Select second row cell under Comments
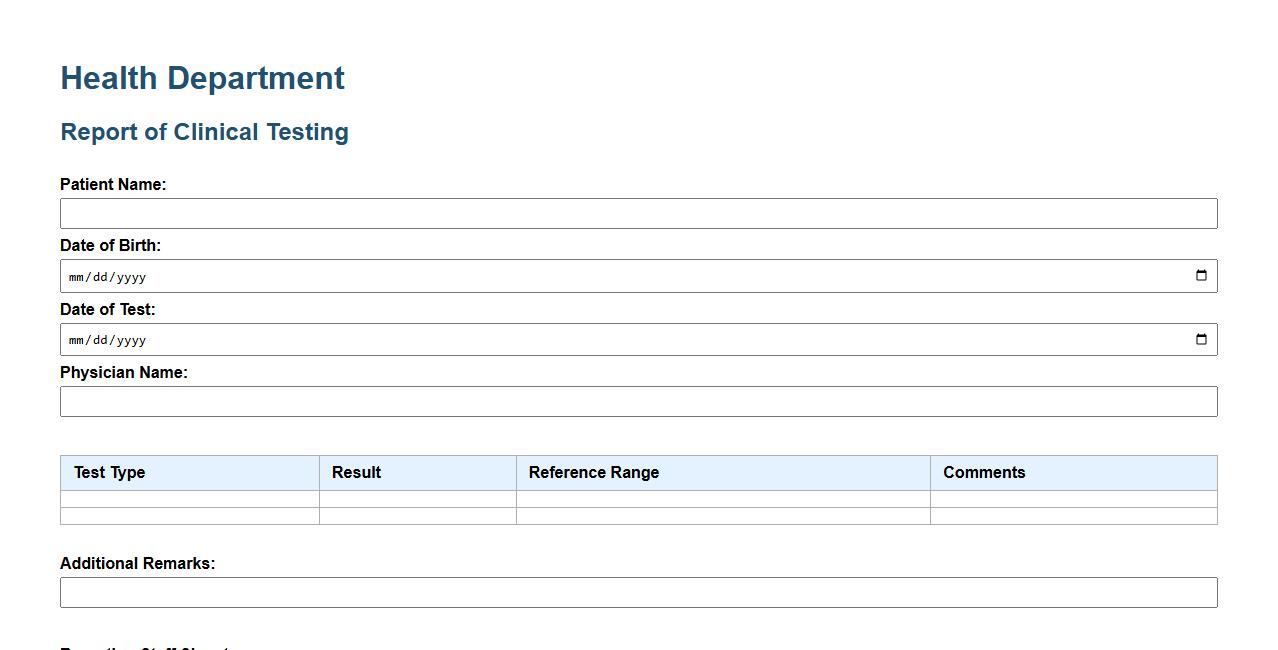 click(1073, 516)
